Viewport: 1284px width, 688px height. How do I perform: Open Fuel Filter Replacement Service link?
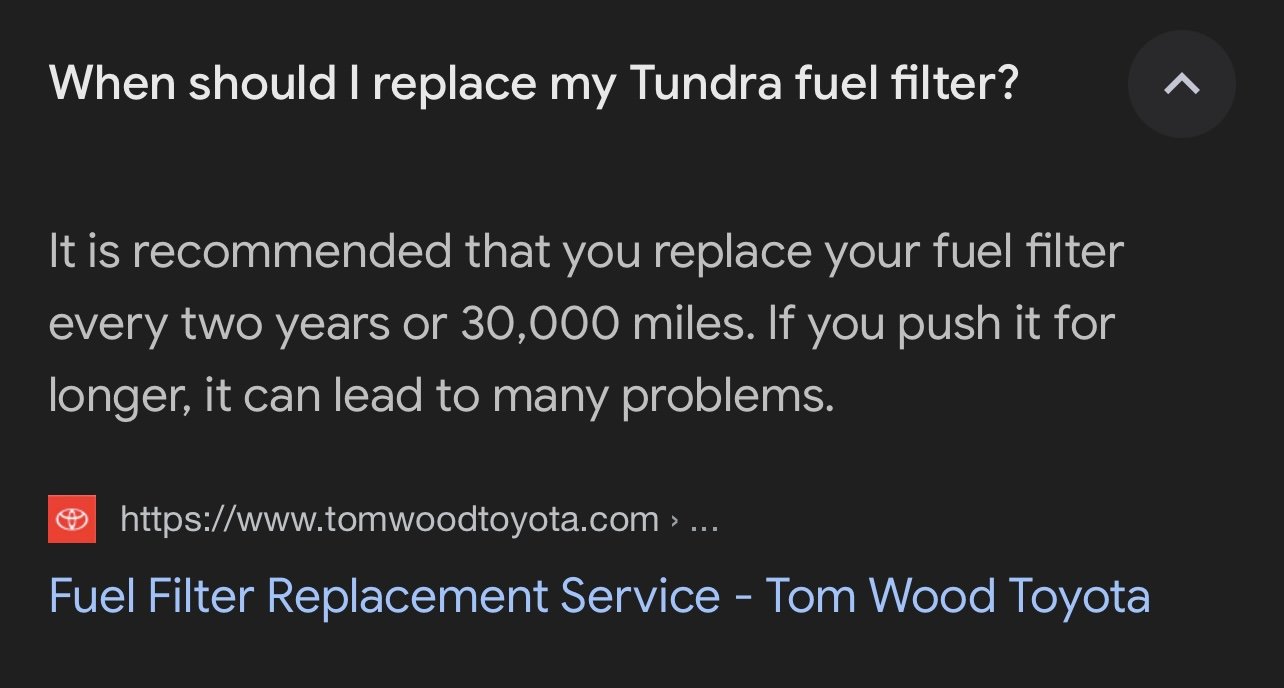(x=599, y=596)
